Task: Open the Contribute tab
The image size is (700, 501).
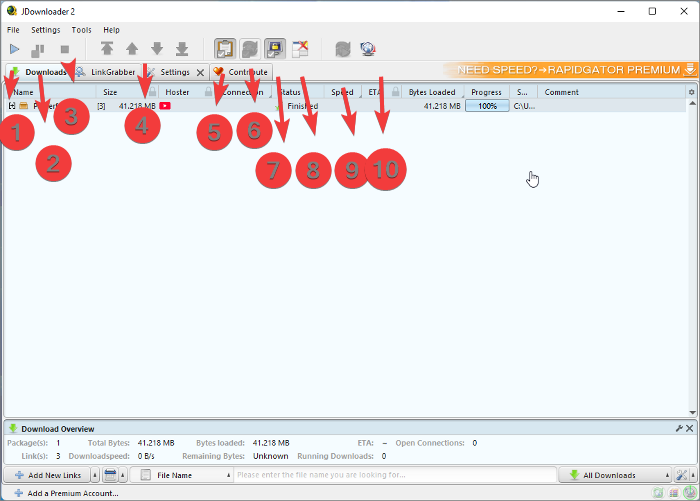Action: click(x=241, y=72)
